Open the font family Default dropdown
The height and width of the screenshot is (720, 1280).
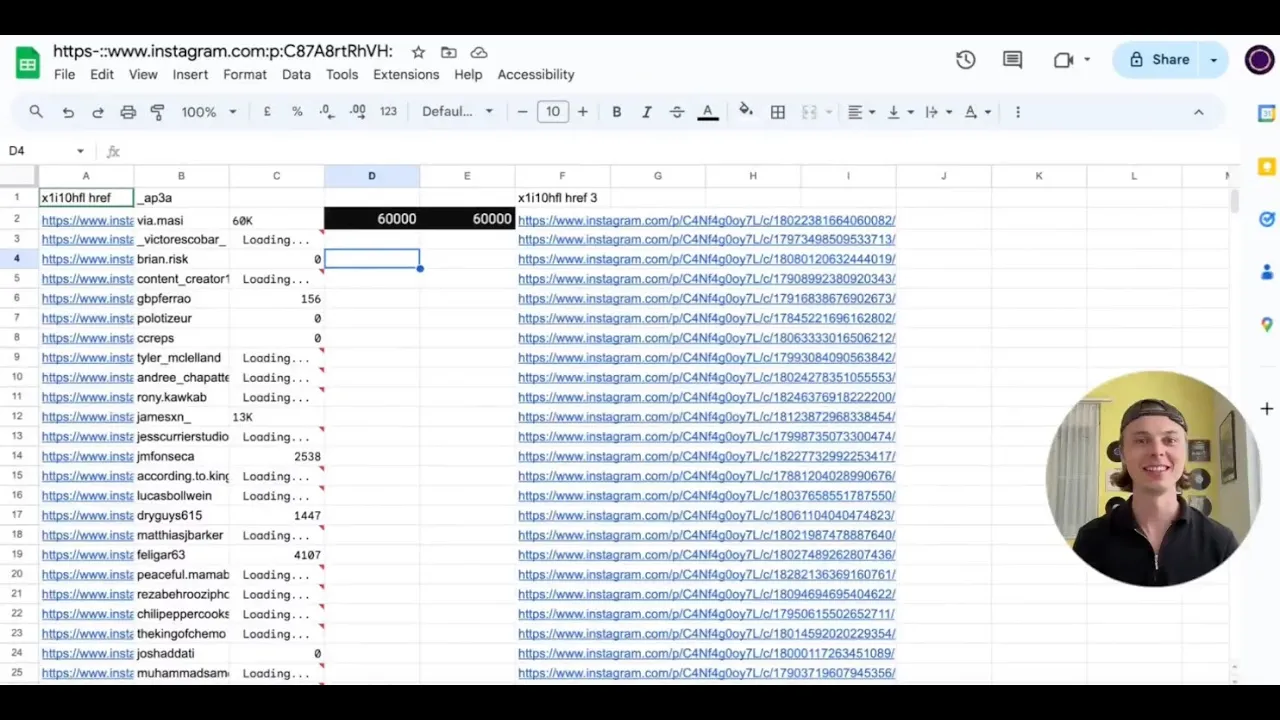point(457,112)
